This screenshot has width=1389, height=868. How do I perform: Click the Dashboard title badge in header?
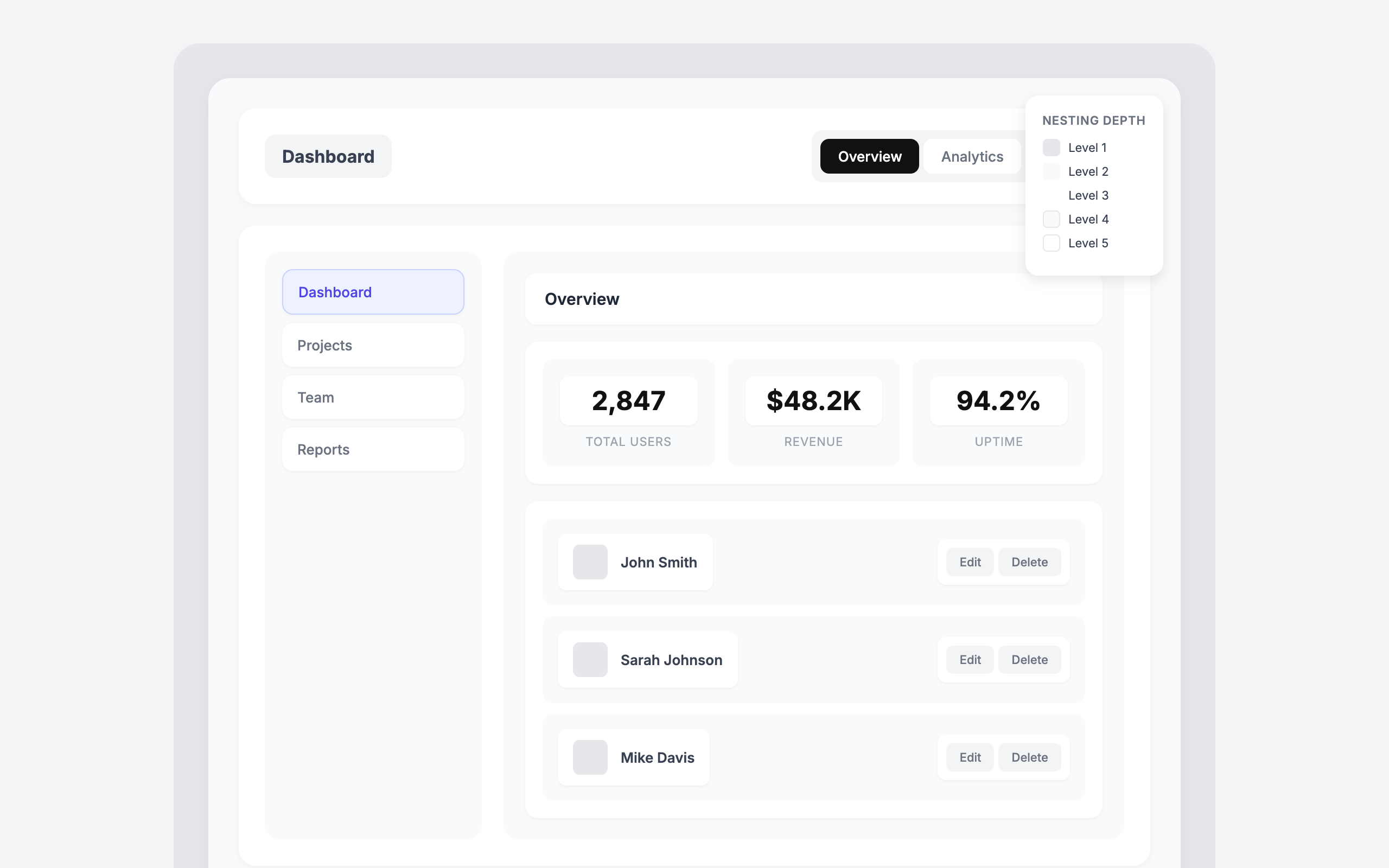pos(328,156)
